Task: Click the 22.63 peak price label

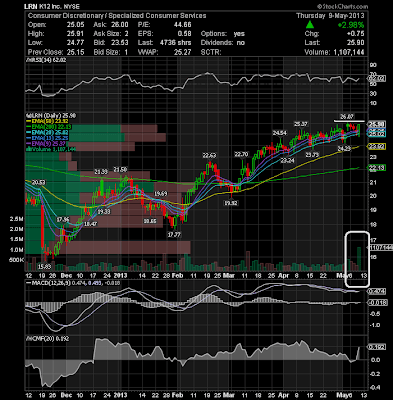Action: coord(209,156)
